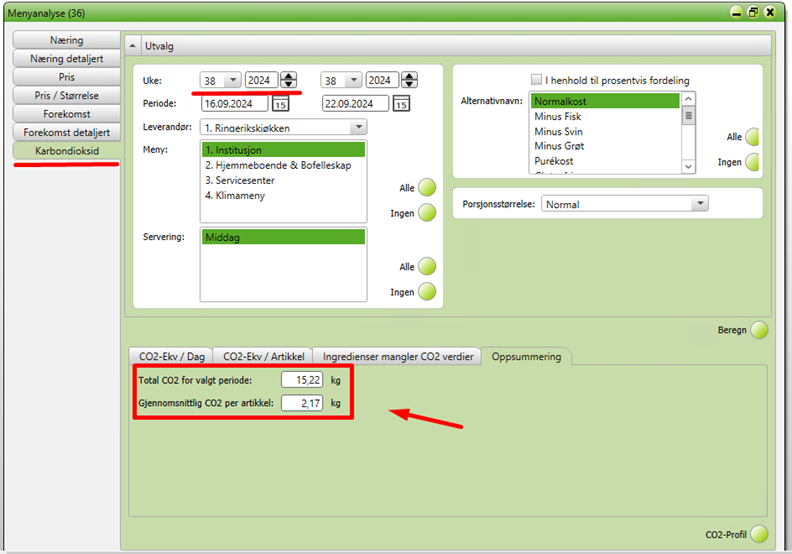Click the green CO2-Profil button

[759, 534]
